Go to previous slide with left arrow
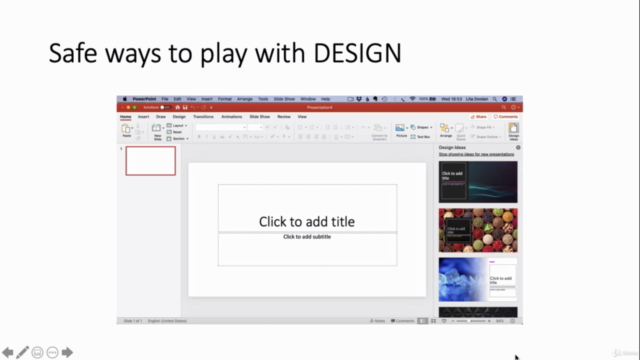Screen dimensions: 640x360 (x=8, y=352)
